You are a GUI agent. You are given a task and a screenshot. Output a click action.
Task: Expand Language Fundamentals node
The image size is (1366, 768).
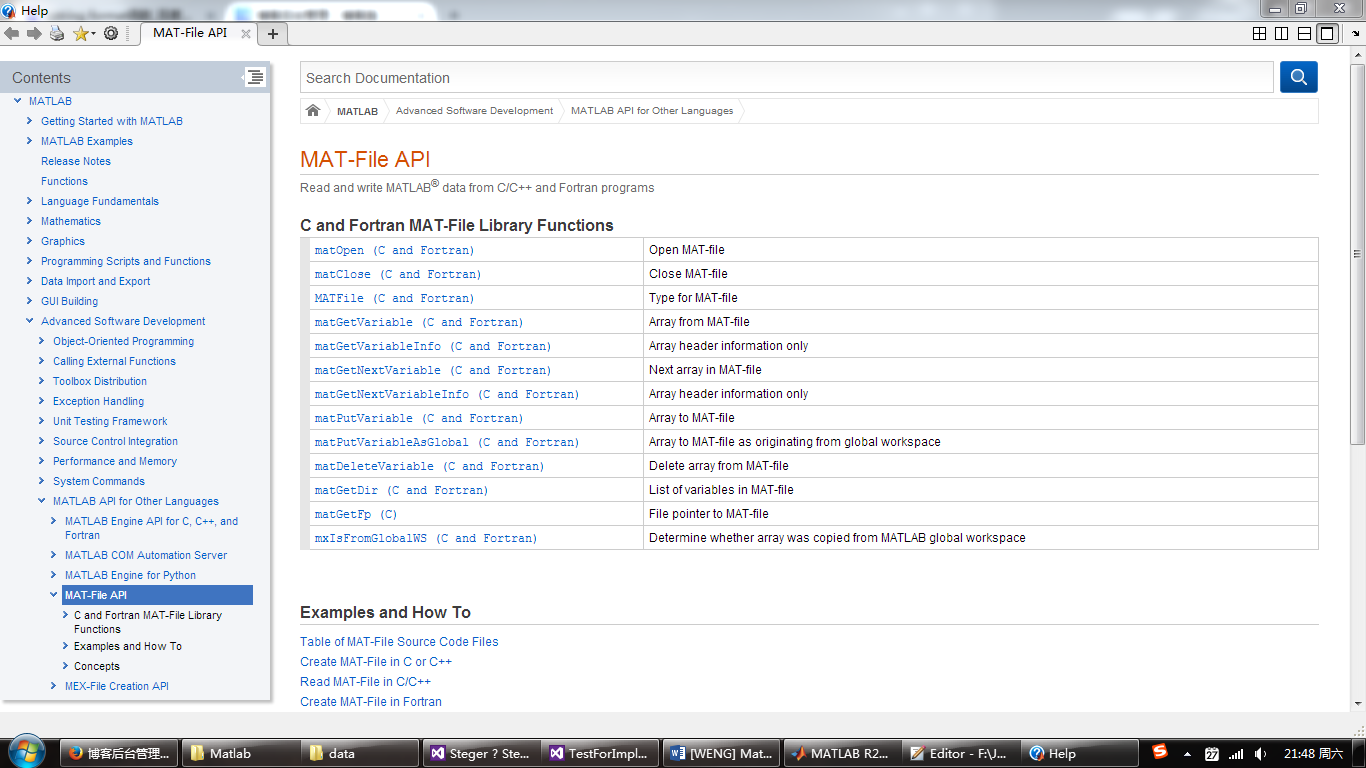(30, 201)
